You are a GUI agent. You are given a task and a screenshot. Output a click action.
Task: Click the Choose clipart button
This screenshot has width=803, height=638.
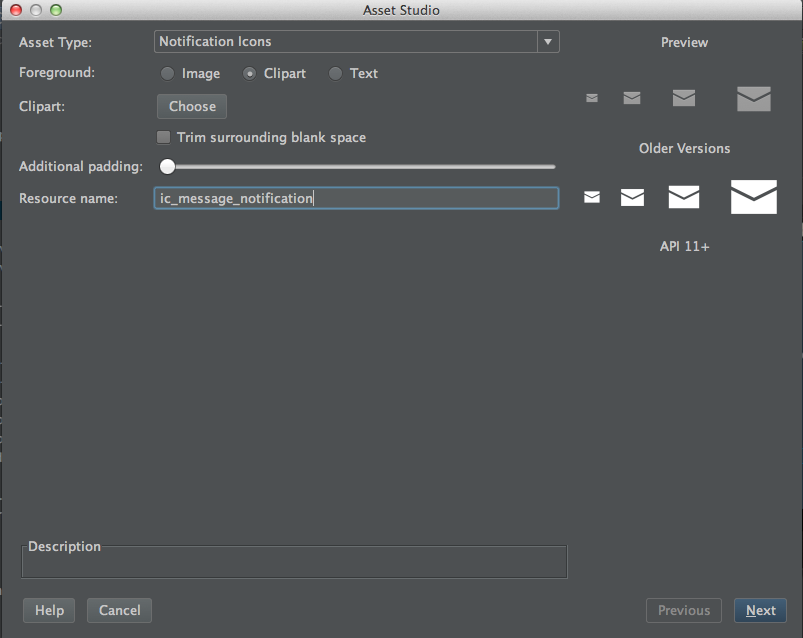[x=192, y=107]
